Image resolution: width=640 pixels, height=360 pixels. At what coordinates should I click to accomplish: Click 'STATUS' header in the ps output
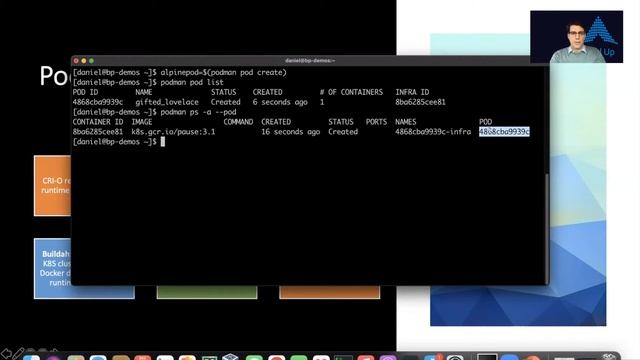pyautogui.click(x=341, y=122)
